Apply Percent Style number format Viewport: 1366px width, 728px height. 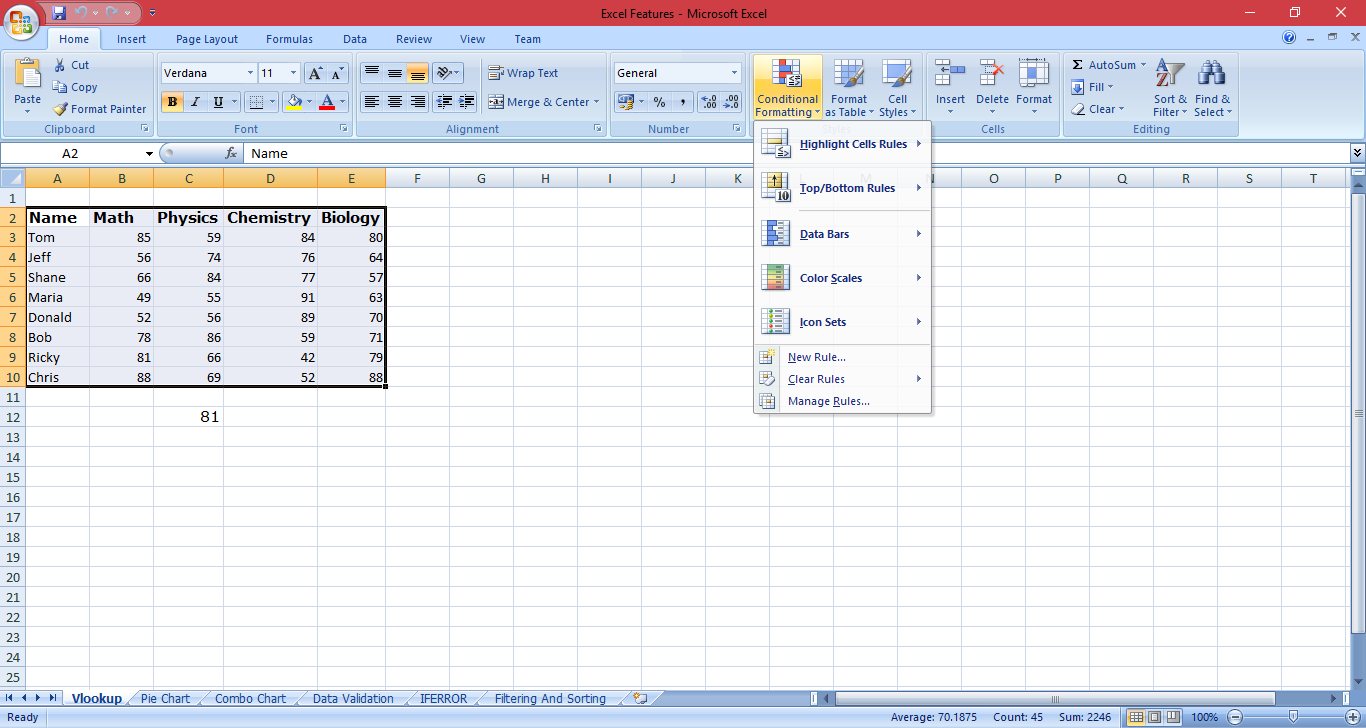tap(659, 102)
